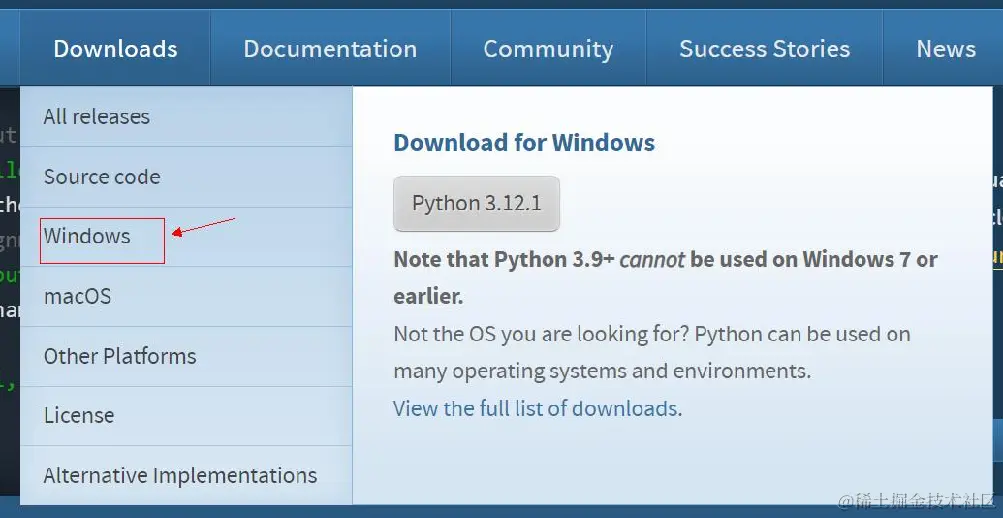Open Success Stories in navigation bar
The height and width of the screenshot is (518, 1004).
pos(765,49)
